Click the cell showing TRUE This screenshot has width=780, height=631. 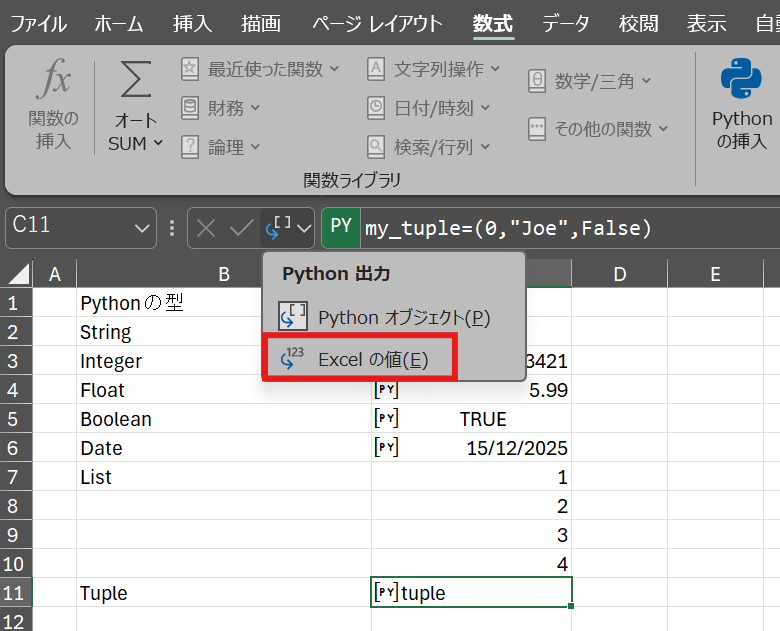coord(472,419)
